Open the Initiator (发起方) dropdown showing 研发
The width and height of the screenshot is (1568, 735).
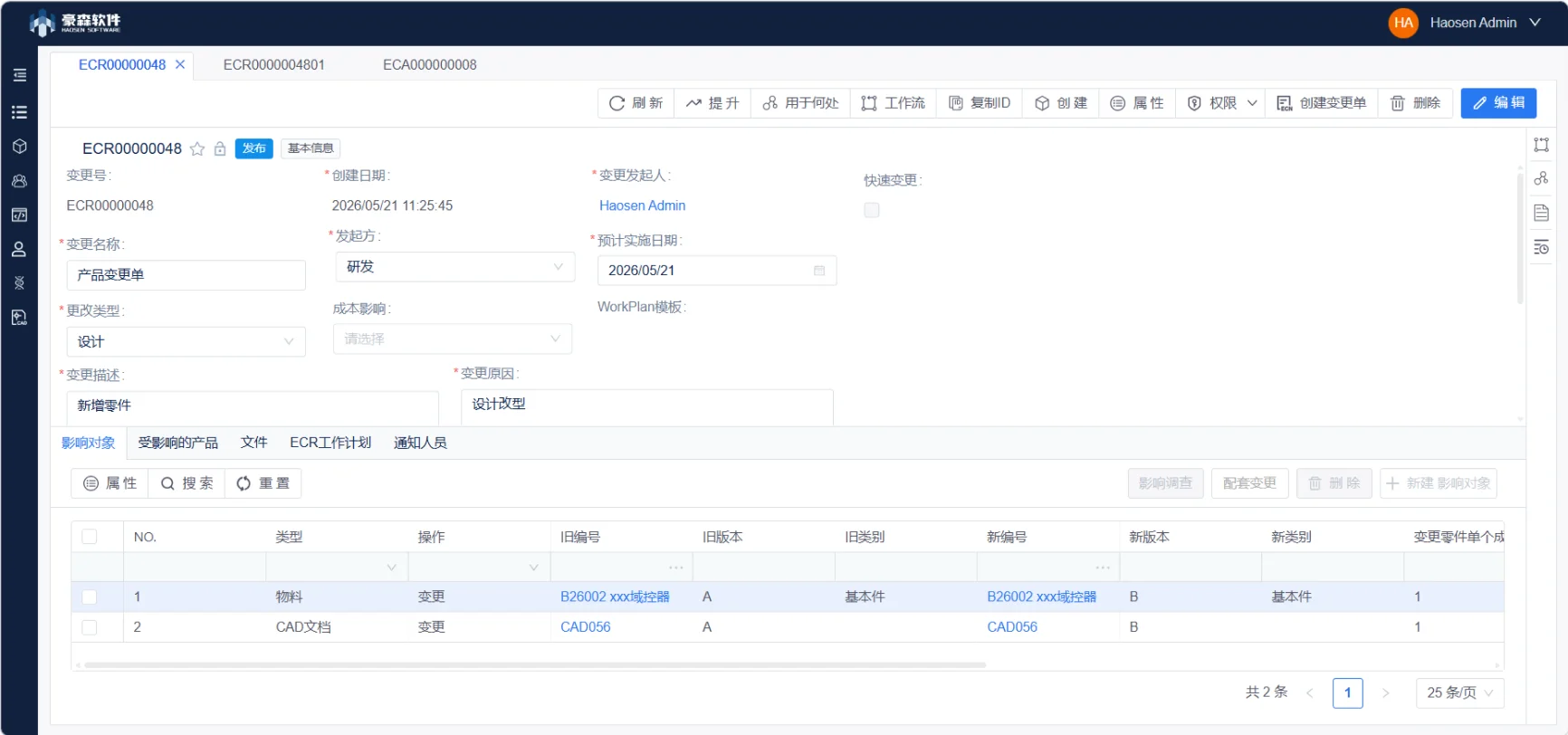click(x=455, y=267)
